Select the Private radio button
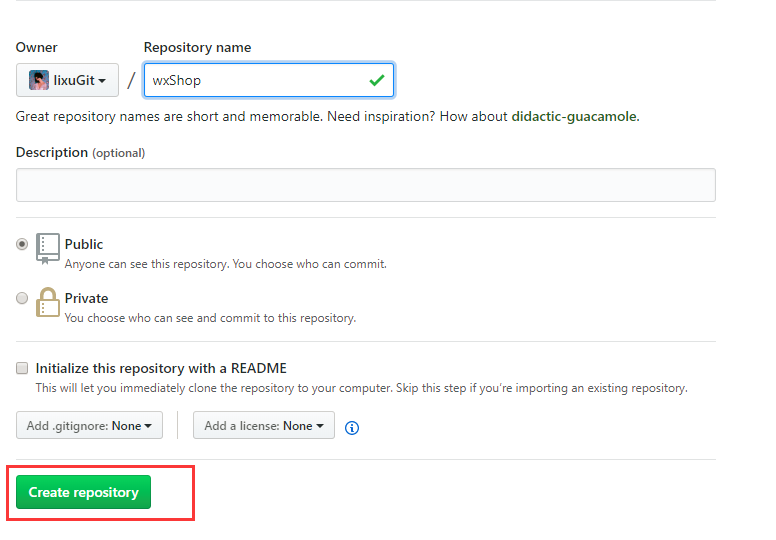This screenshot has height=540, width=776. point(22,298)
